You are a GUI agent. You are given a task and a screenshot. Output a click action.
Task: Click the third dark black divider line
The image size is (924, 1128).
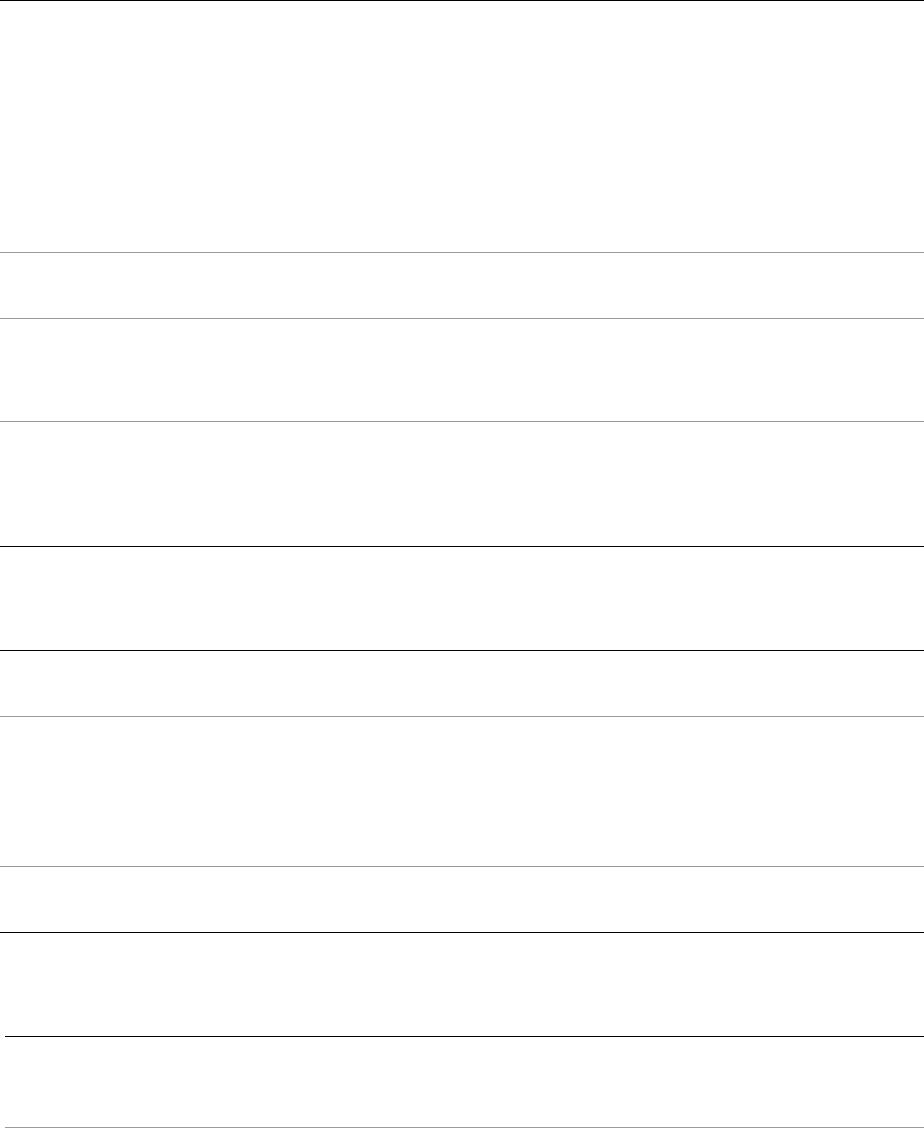(x=462, y=933)
